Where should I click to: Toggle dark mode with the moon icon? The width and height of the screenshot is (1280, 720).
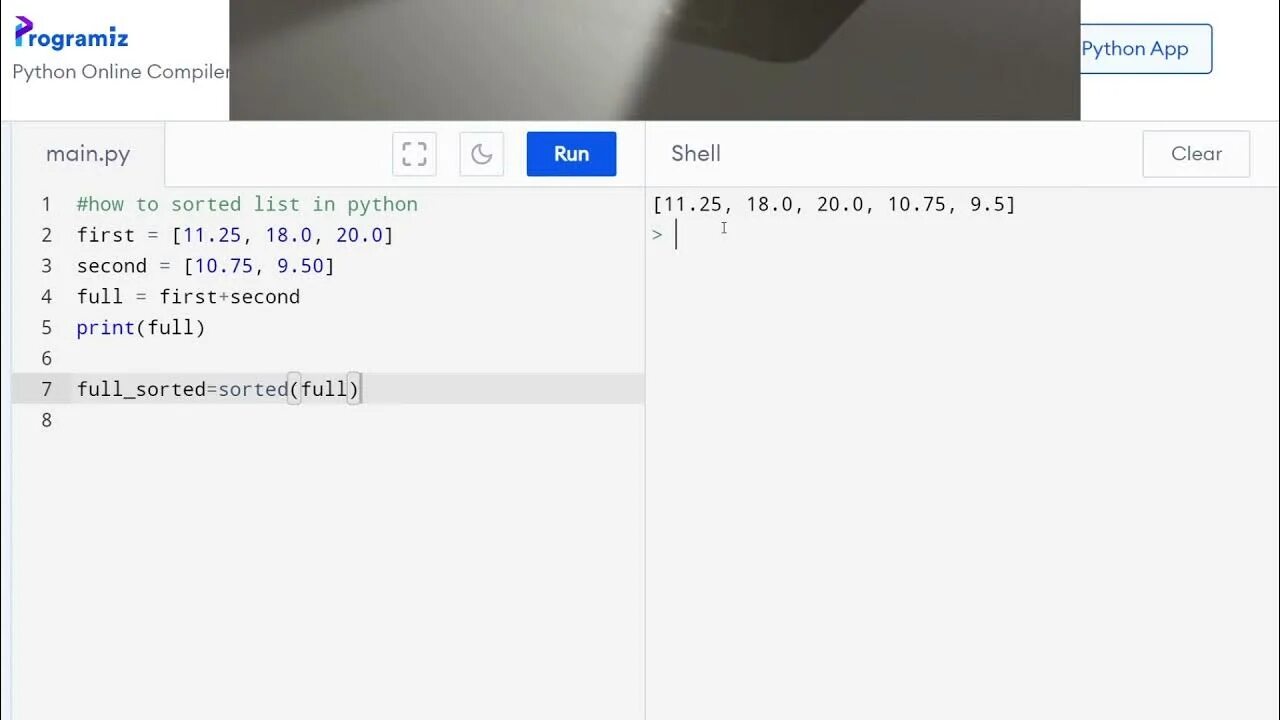481,154
